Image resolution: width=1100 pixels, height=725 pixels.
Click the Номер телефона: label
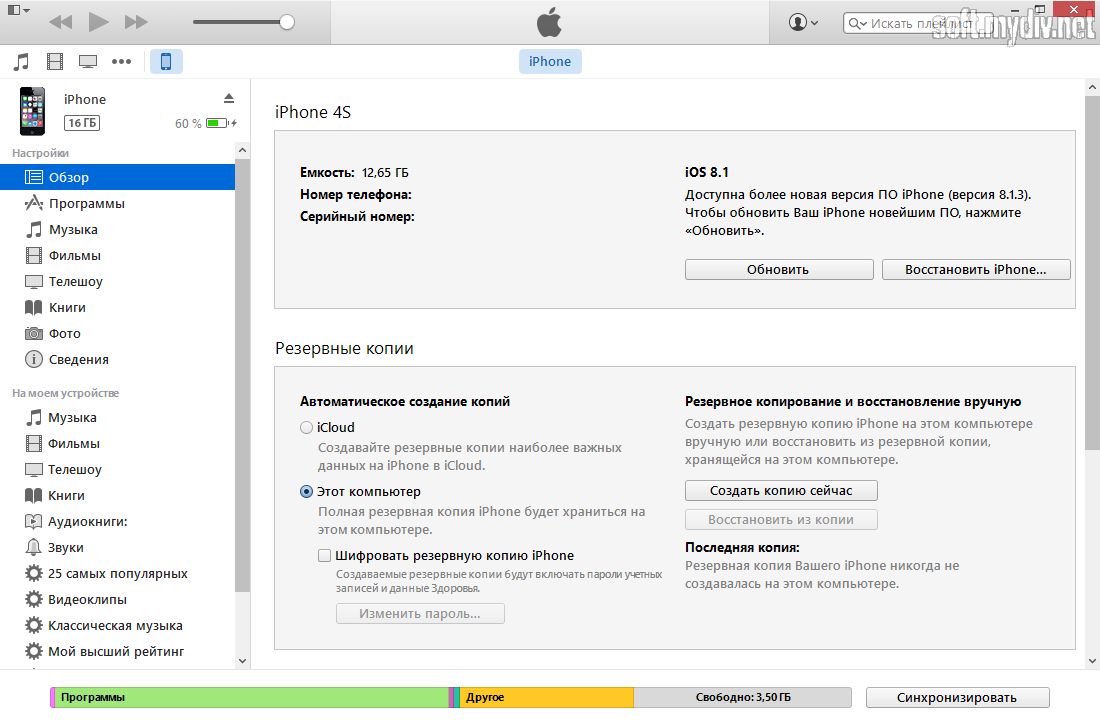pyautogui.click(x=356, y=194)
